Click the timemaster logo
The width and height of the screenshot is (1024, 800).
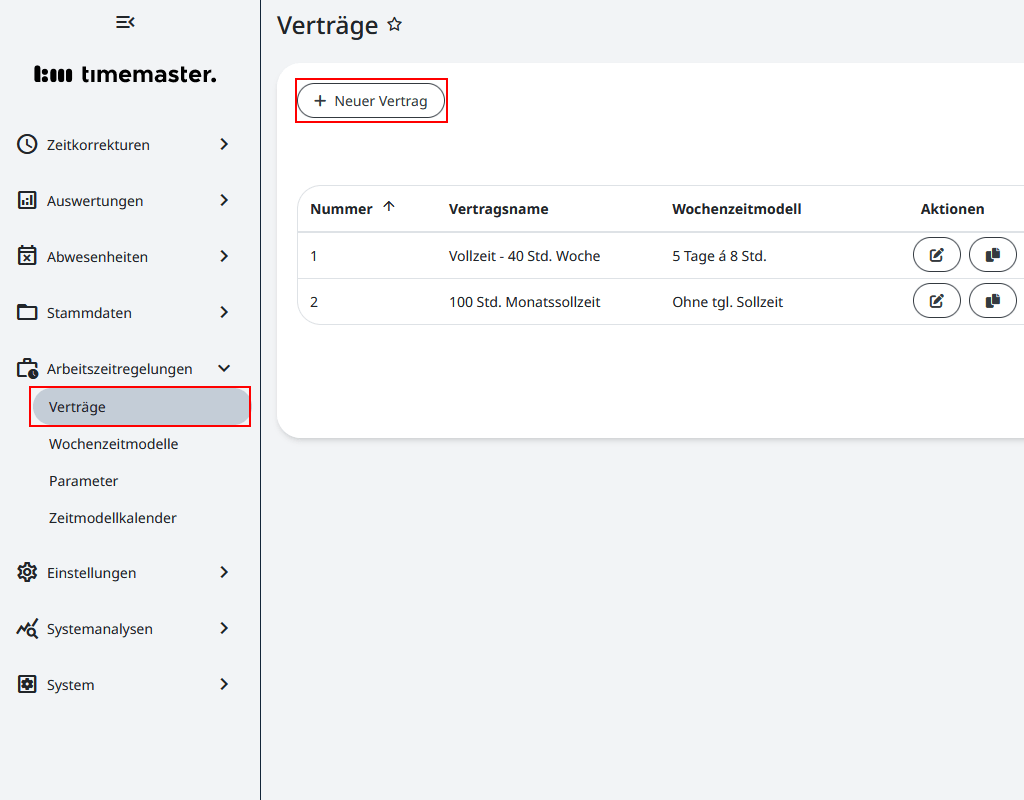pyautogui.click(x=125, y=74)
